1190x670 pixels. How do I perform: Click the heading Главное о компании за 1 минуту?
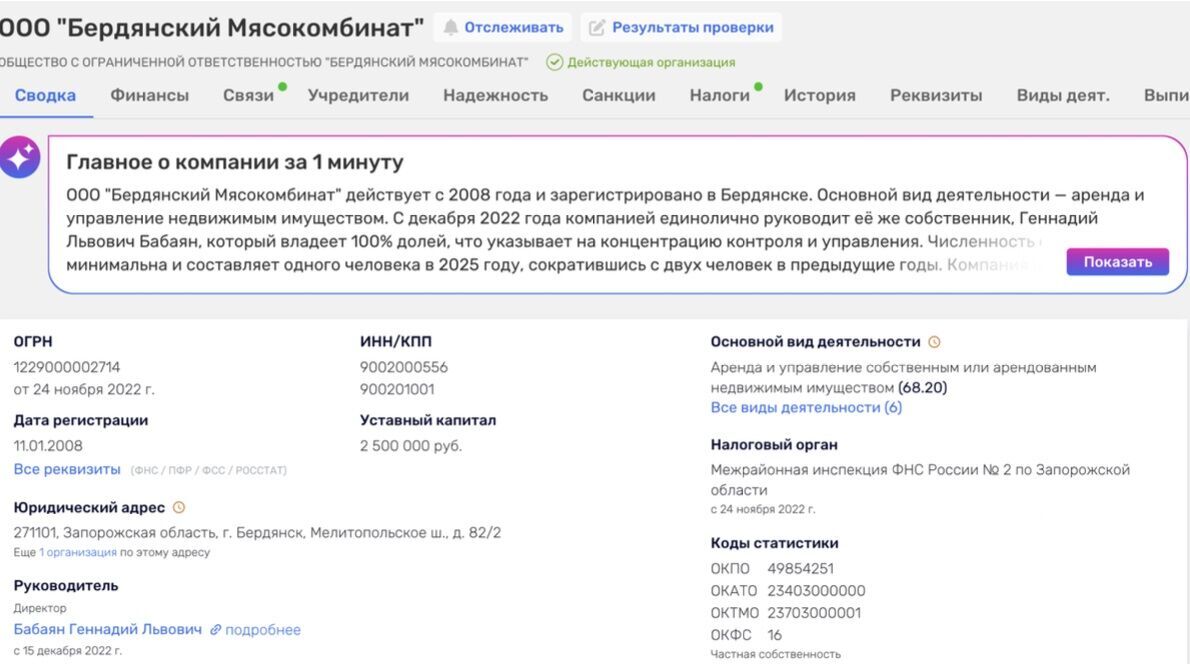pyautogui.click(x=235, y=162)
